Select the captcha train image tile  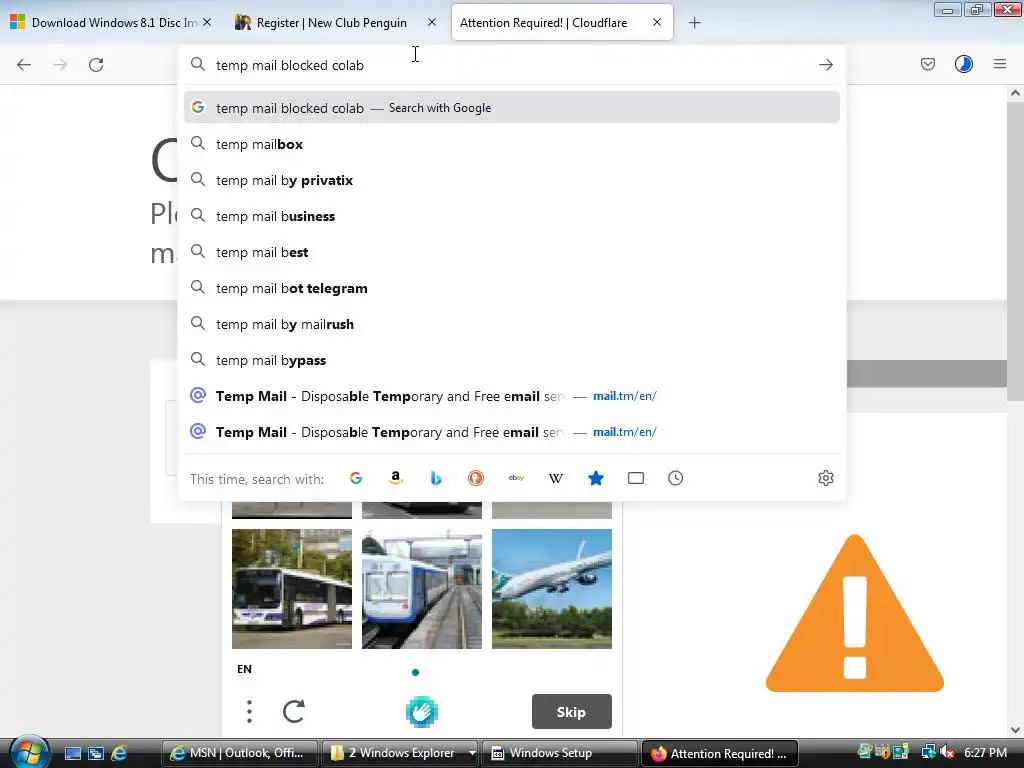422,589
